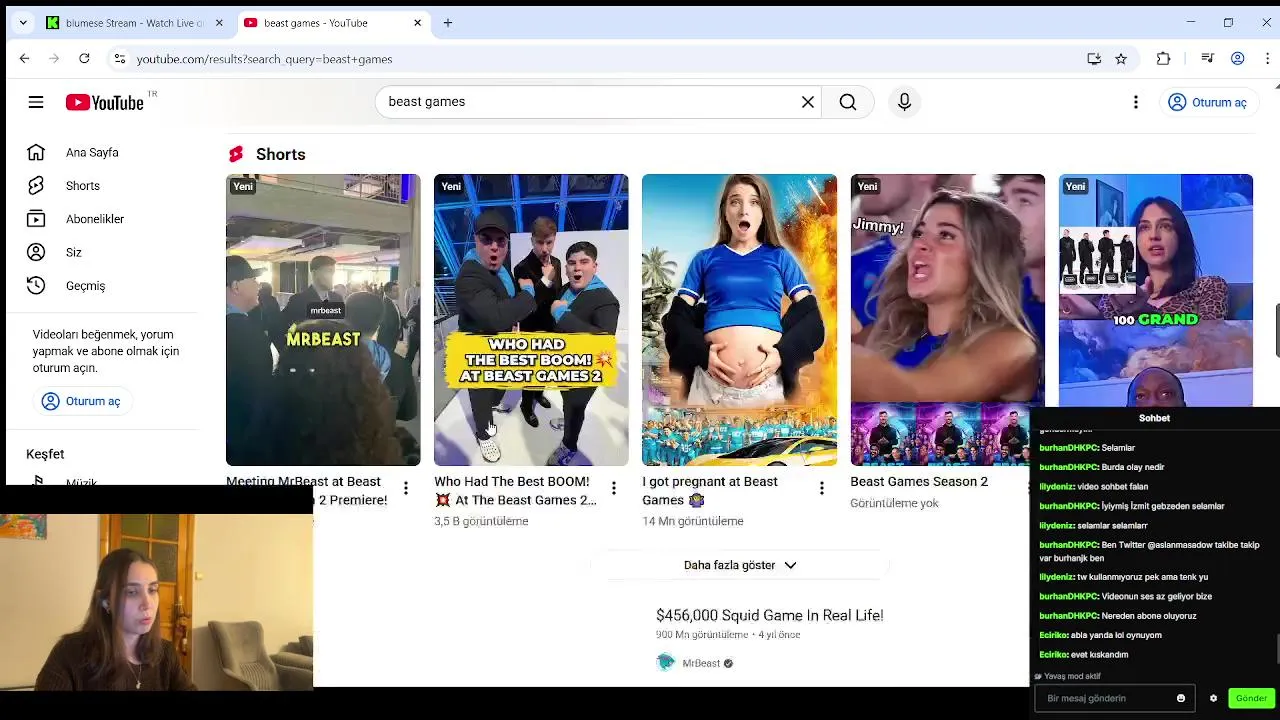Viewport: 1280px width, 720px height.
Task: Open the emoji picker in chat input
Action: (x=1181, y=698)
